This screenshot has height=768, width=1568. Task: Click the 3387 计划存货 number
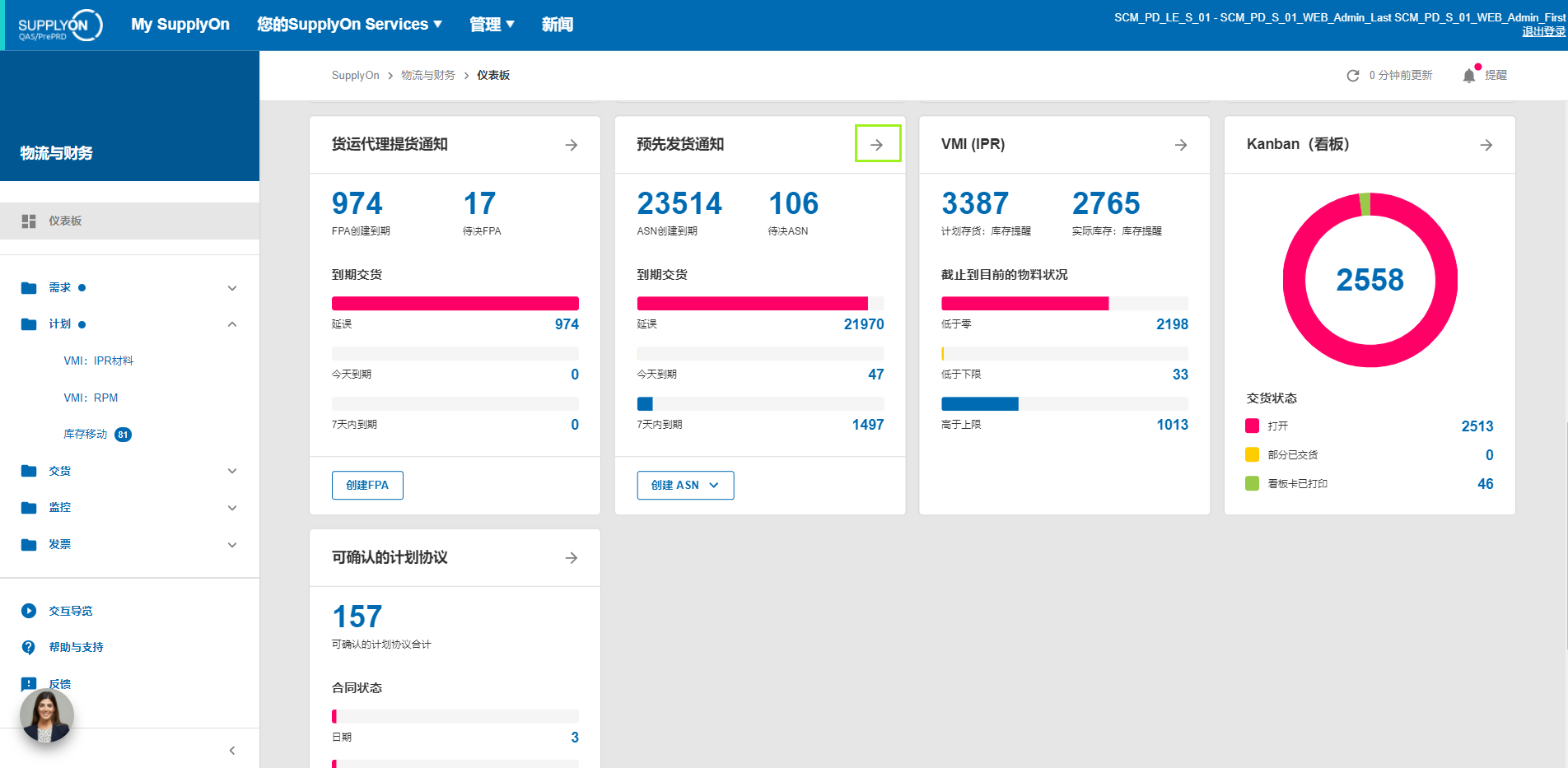(x=975, y=203)
